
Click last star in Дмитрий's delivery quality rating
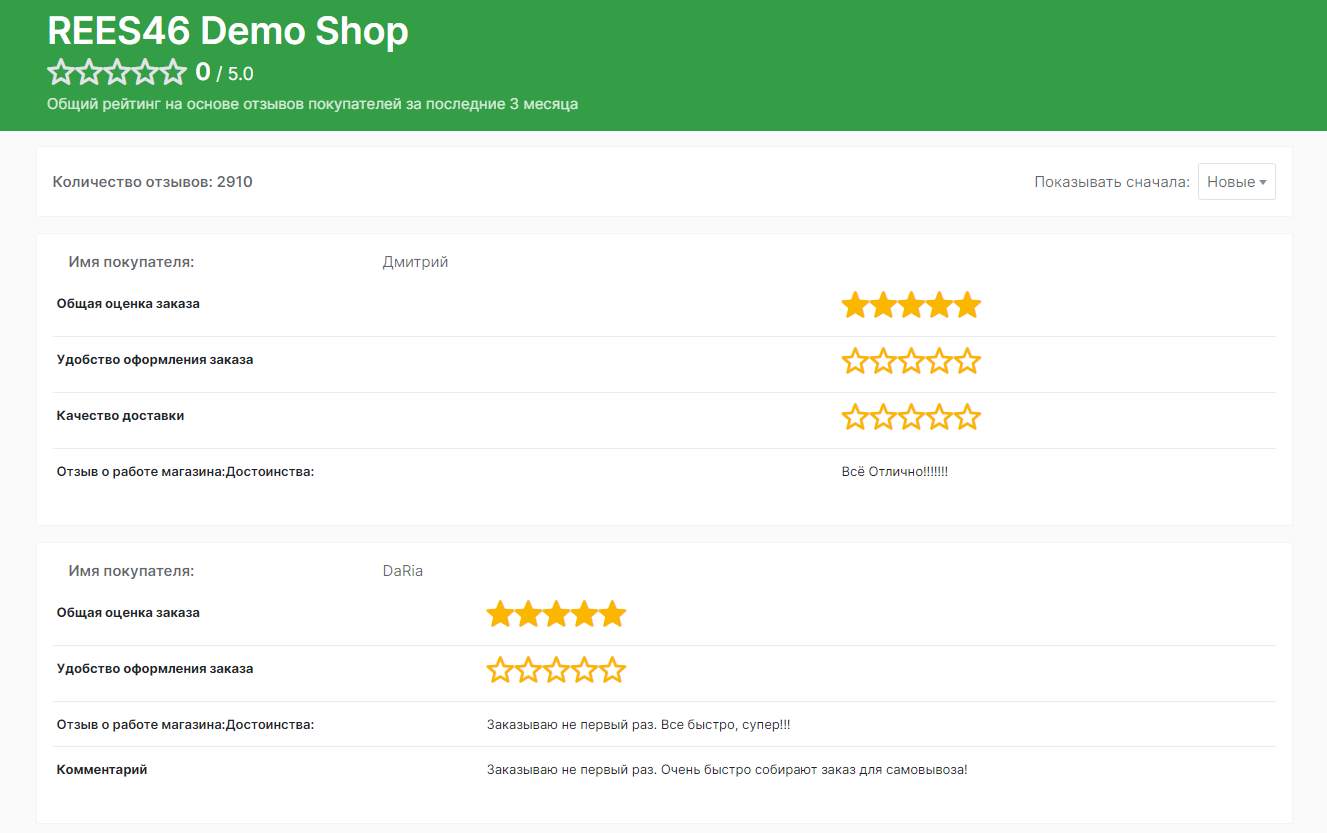click(x=967, y=418)
